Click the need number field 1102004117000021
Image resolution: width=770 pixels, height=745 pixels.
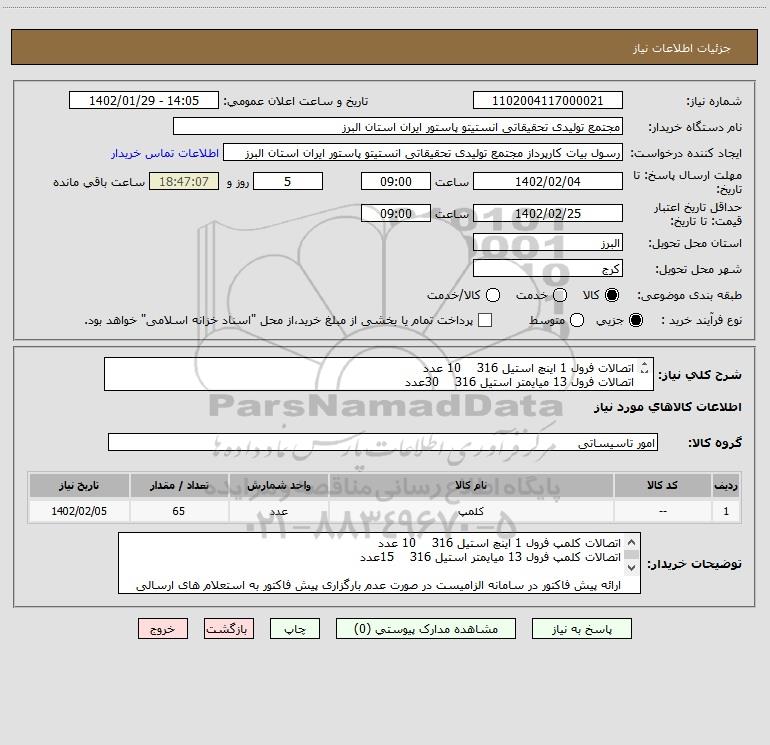pos(548,101)
